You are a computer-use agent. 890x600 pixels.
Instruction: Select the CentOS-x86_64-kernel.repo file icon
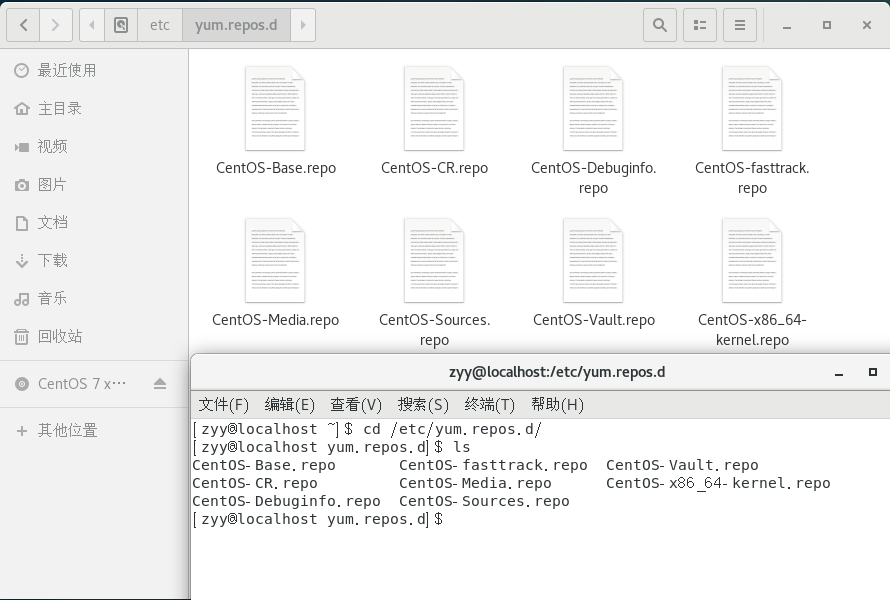[752, 261]
